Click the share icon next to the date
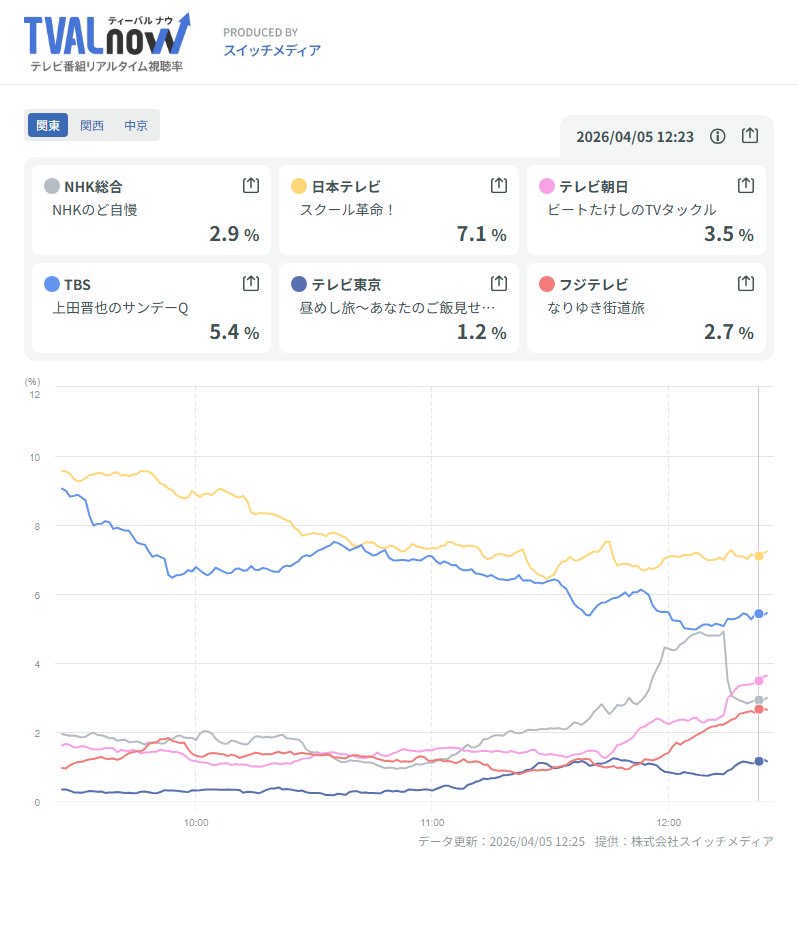 (x=750, y=136)
